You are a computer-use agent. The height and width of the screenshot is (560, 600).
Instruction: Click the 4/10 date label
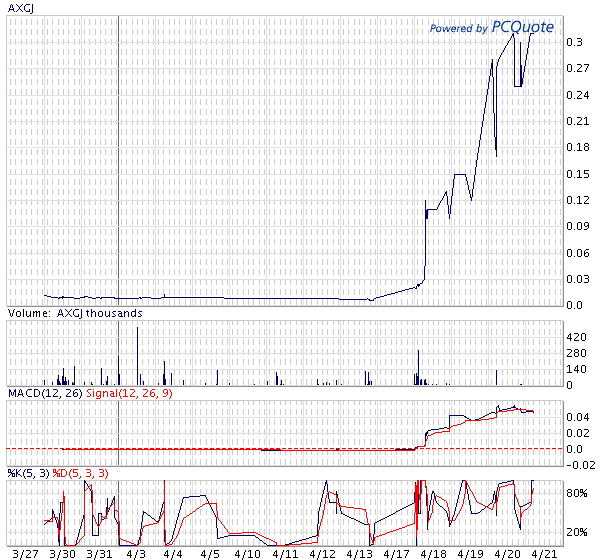(248, 554)
